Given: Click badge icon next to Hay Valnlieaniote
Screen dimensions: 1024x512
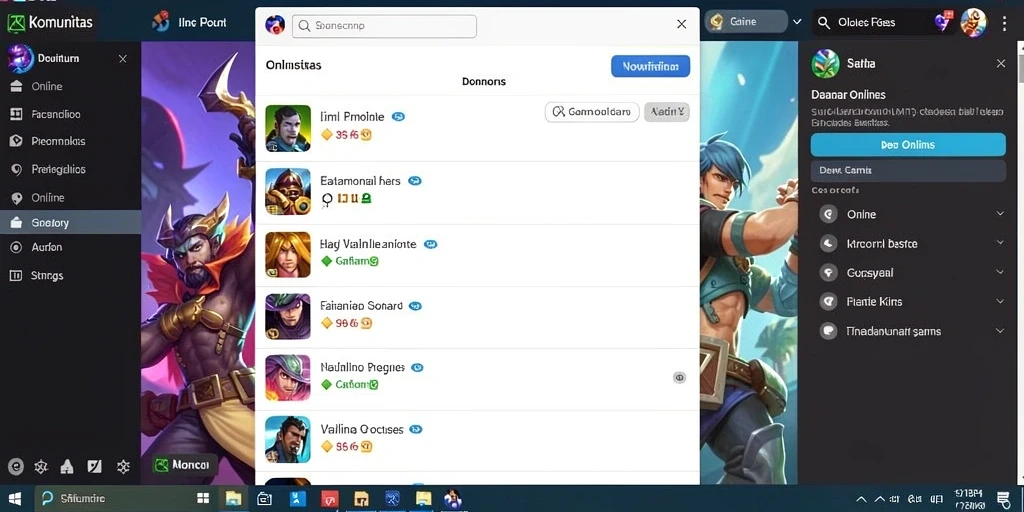Looking at the screenshot, I should [430, 244].
